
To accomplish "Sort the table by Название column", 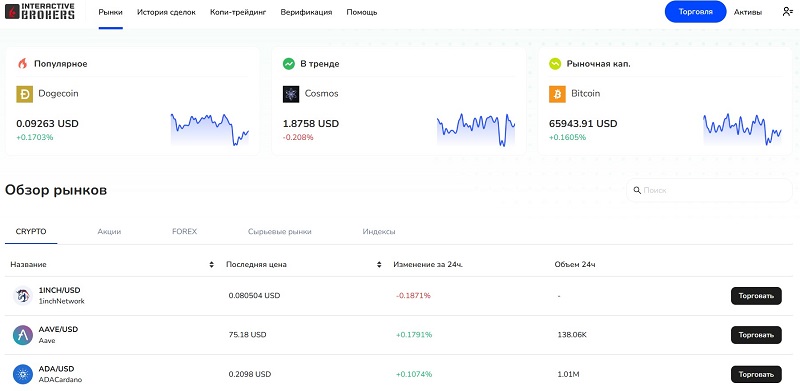I will tap(211, 264).
